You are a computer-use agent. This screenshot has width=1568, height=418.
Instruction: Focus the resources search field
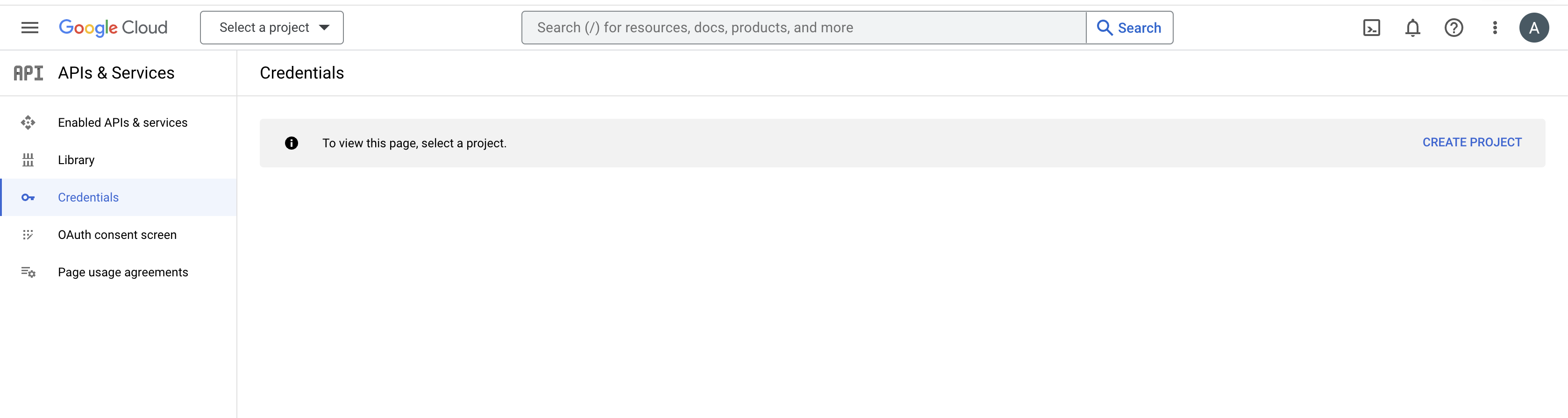(804, 28)
